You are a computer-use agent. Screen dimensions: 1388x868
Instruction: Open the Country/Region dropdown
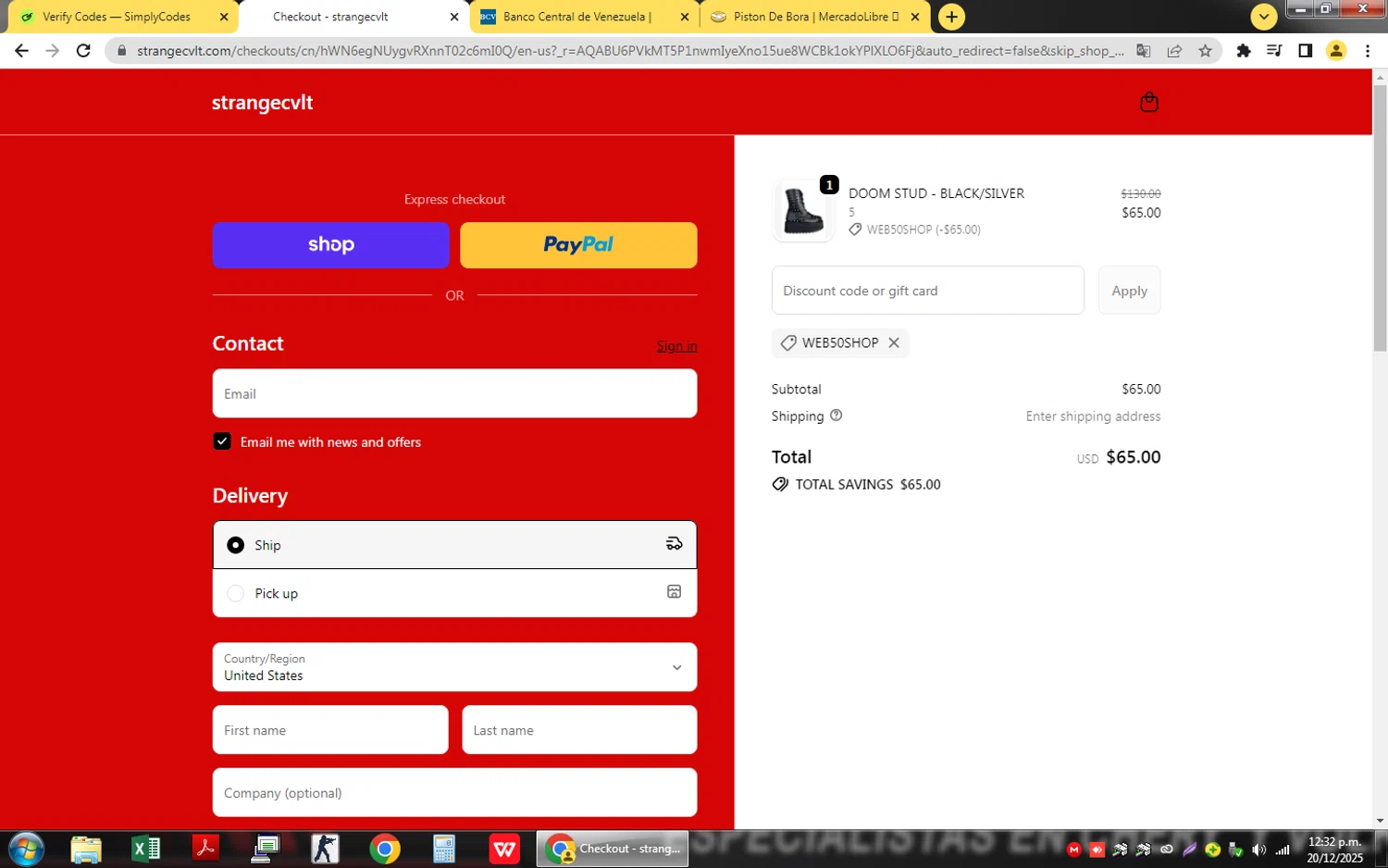pos(454,667)
